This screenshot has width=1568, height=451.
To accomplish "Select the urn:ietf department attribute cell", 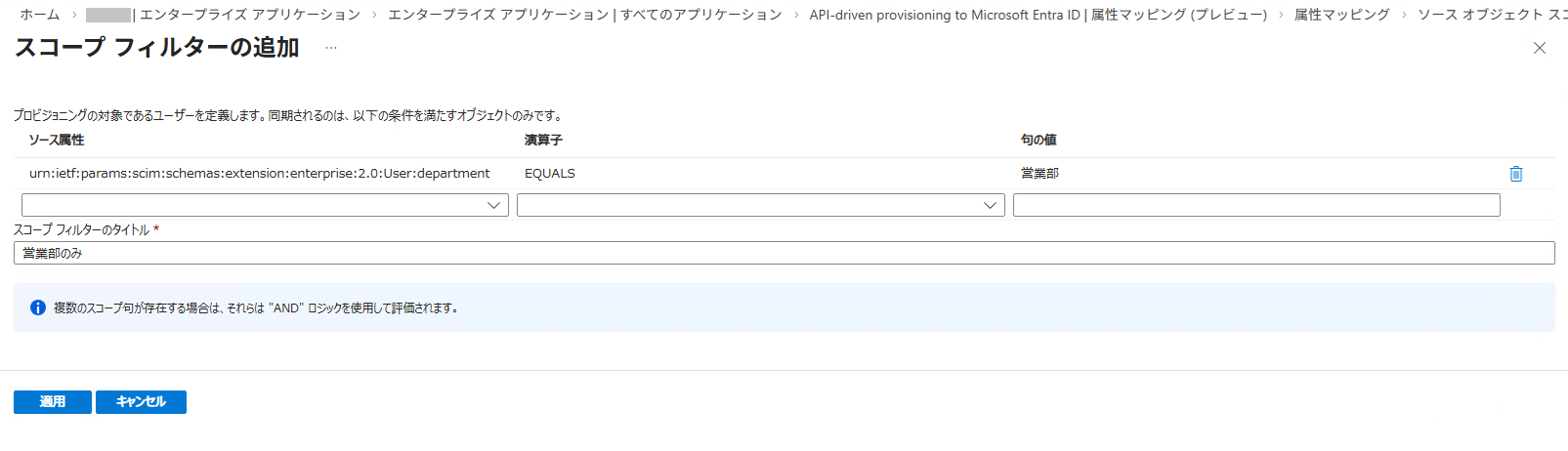I will tap(259, 174).
